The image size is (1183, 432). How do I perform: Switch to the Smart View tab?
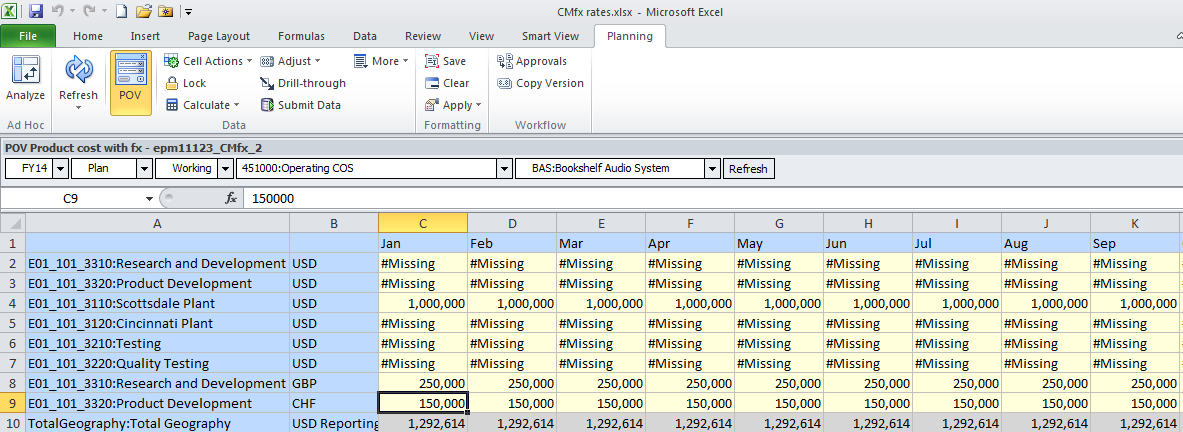550,36
